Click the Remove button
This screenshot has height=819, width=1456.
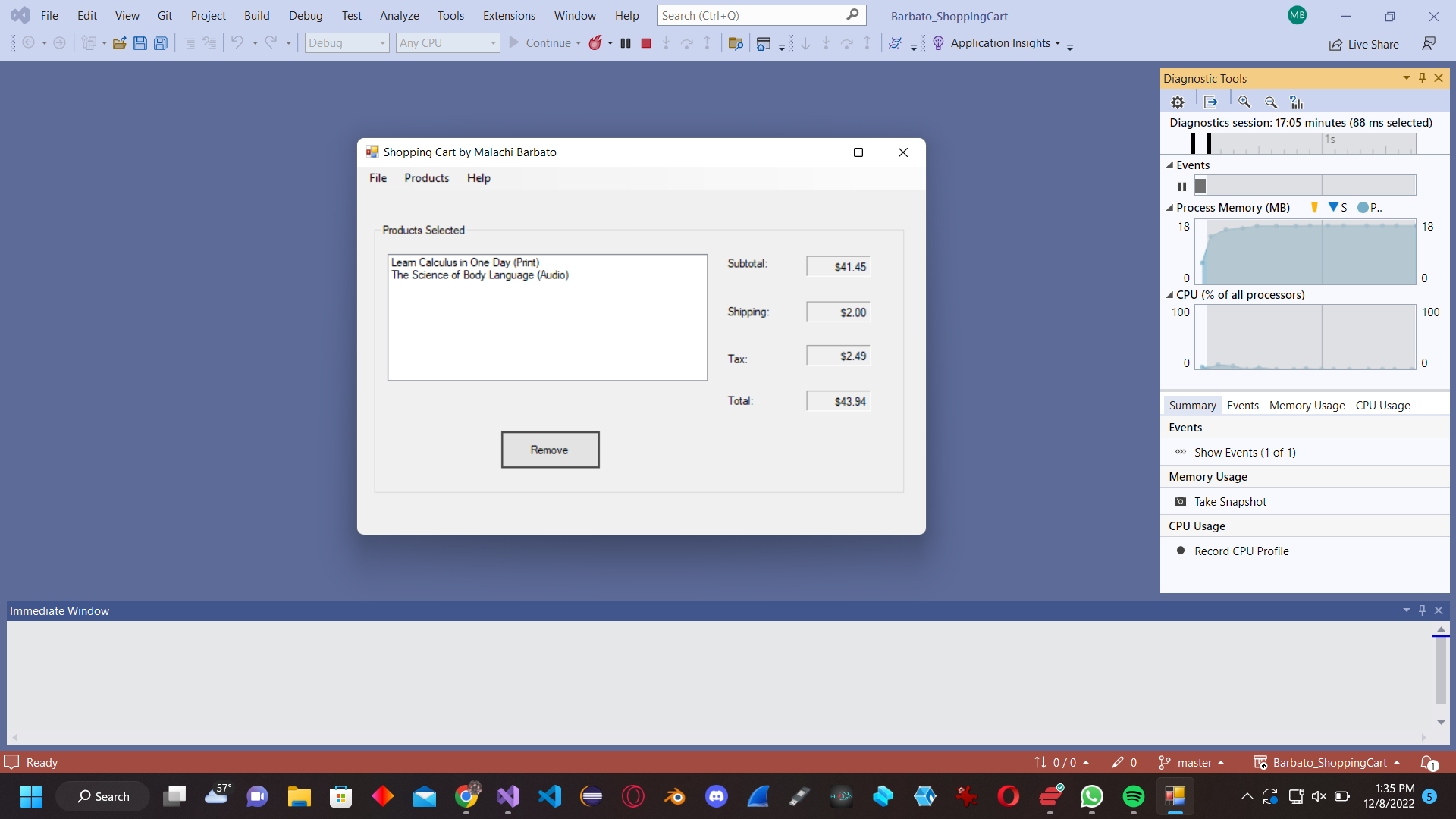[x=550, y=450]
